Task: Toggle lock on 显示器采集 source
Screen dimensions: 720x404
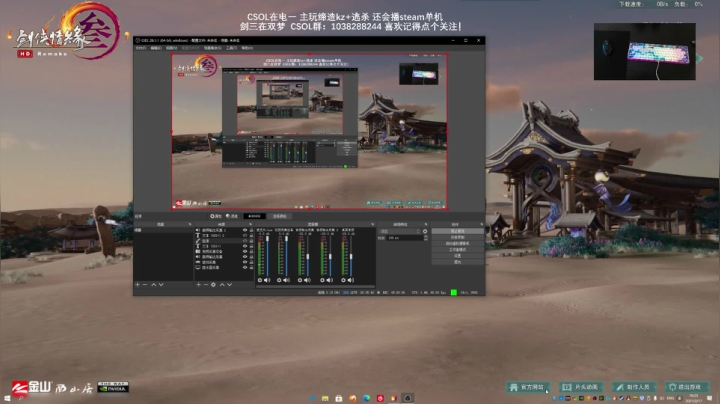Action: [x=251, y=267]
